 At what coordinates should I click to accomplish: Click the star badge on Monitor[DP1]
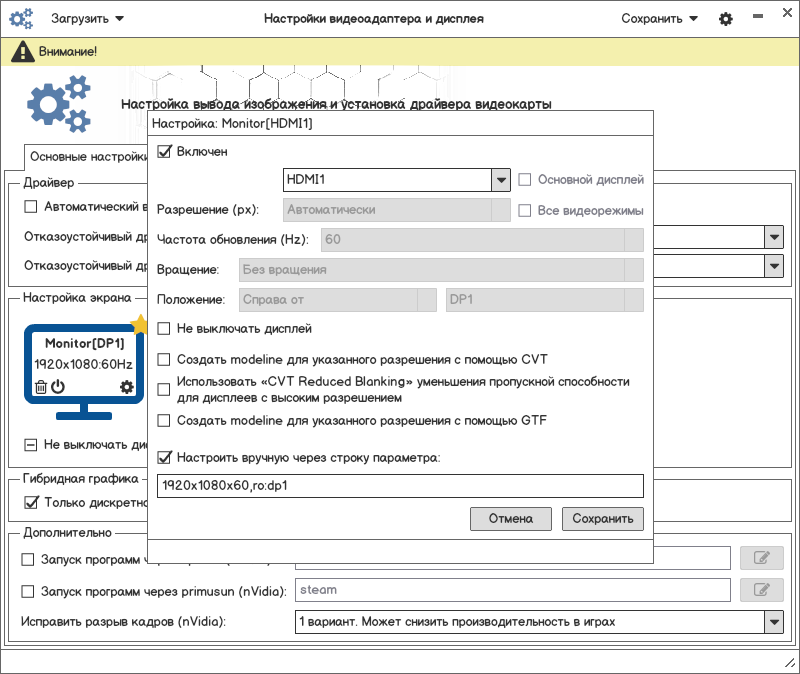click(139, 324)
